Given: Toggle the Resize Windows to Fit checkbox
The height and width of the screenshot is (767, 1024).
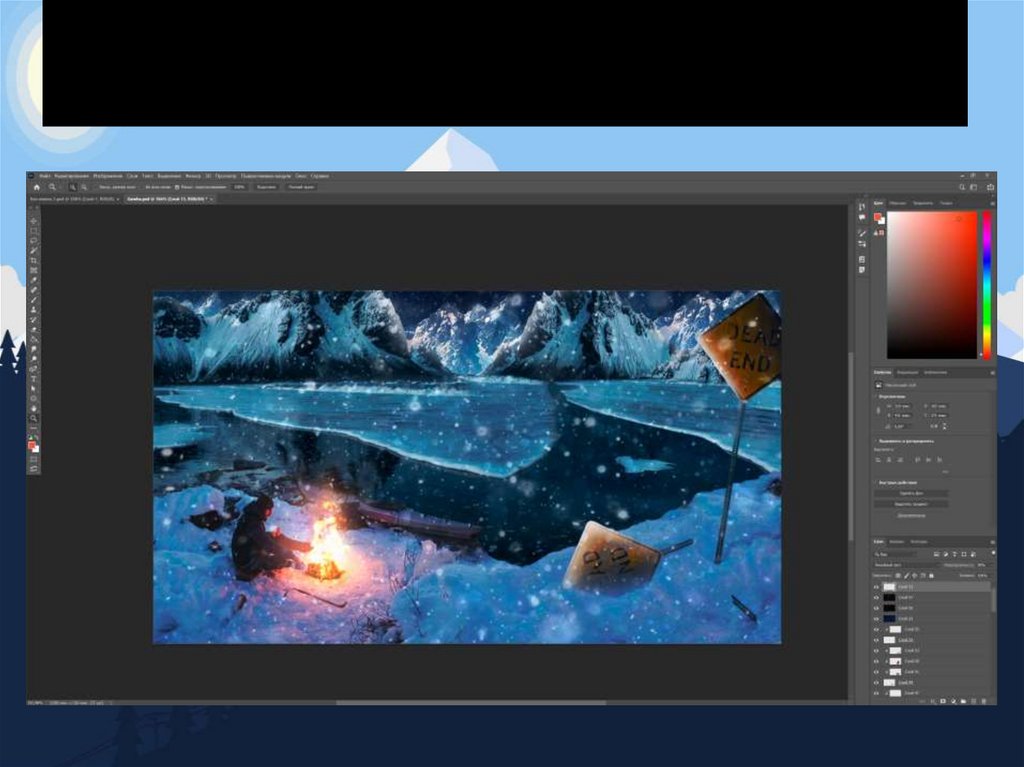Looking at the screenshot, I should click(97, 188).
